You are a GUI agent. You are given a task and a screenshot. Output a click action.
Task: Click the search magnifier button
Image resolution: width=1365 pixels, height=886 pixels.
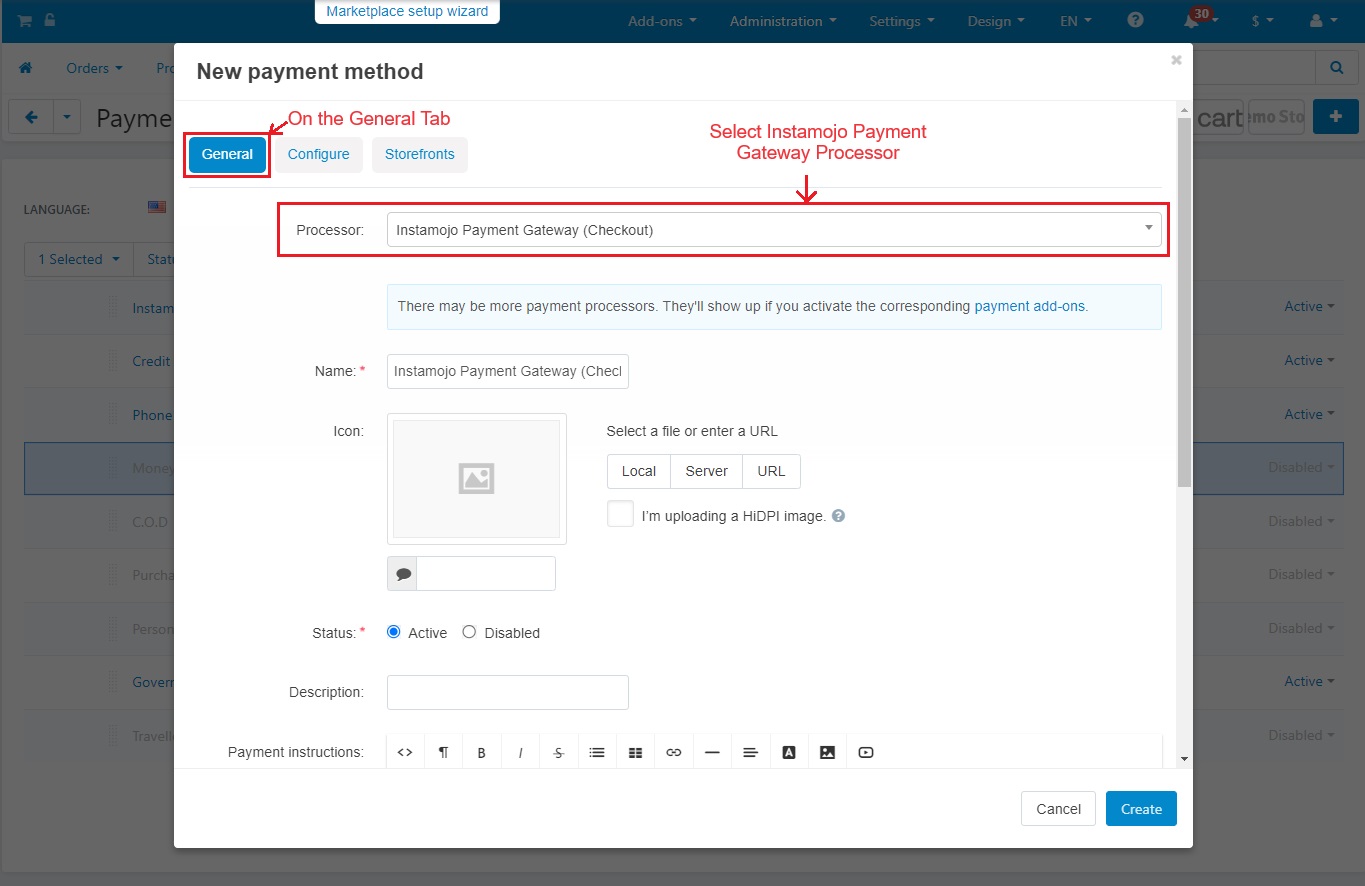coord(1337,68)
